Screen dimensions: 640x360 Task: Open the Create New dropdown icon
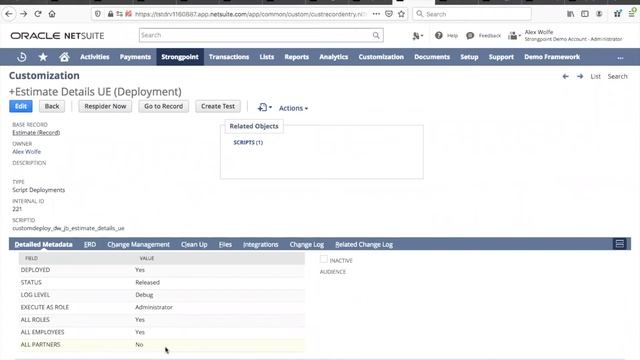tap(417, 36)
